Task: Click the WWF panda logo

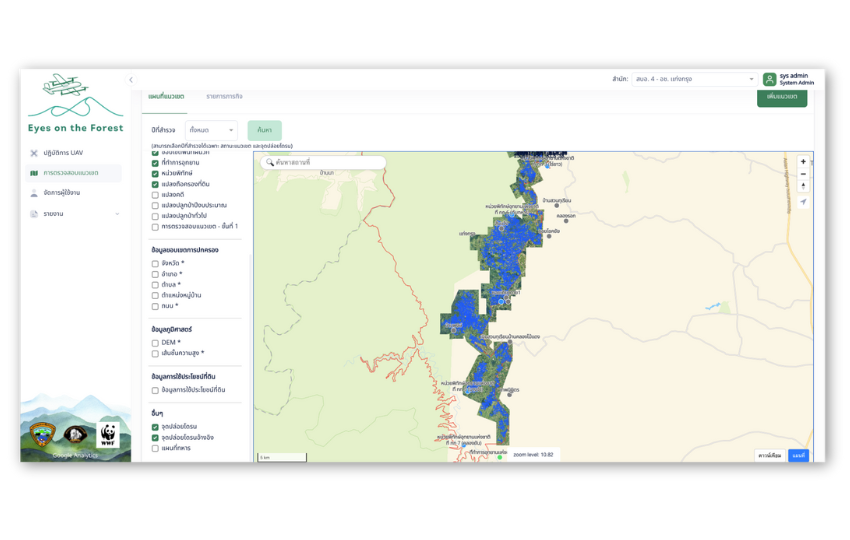Action: coord(108,434)
